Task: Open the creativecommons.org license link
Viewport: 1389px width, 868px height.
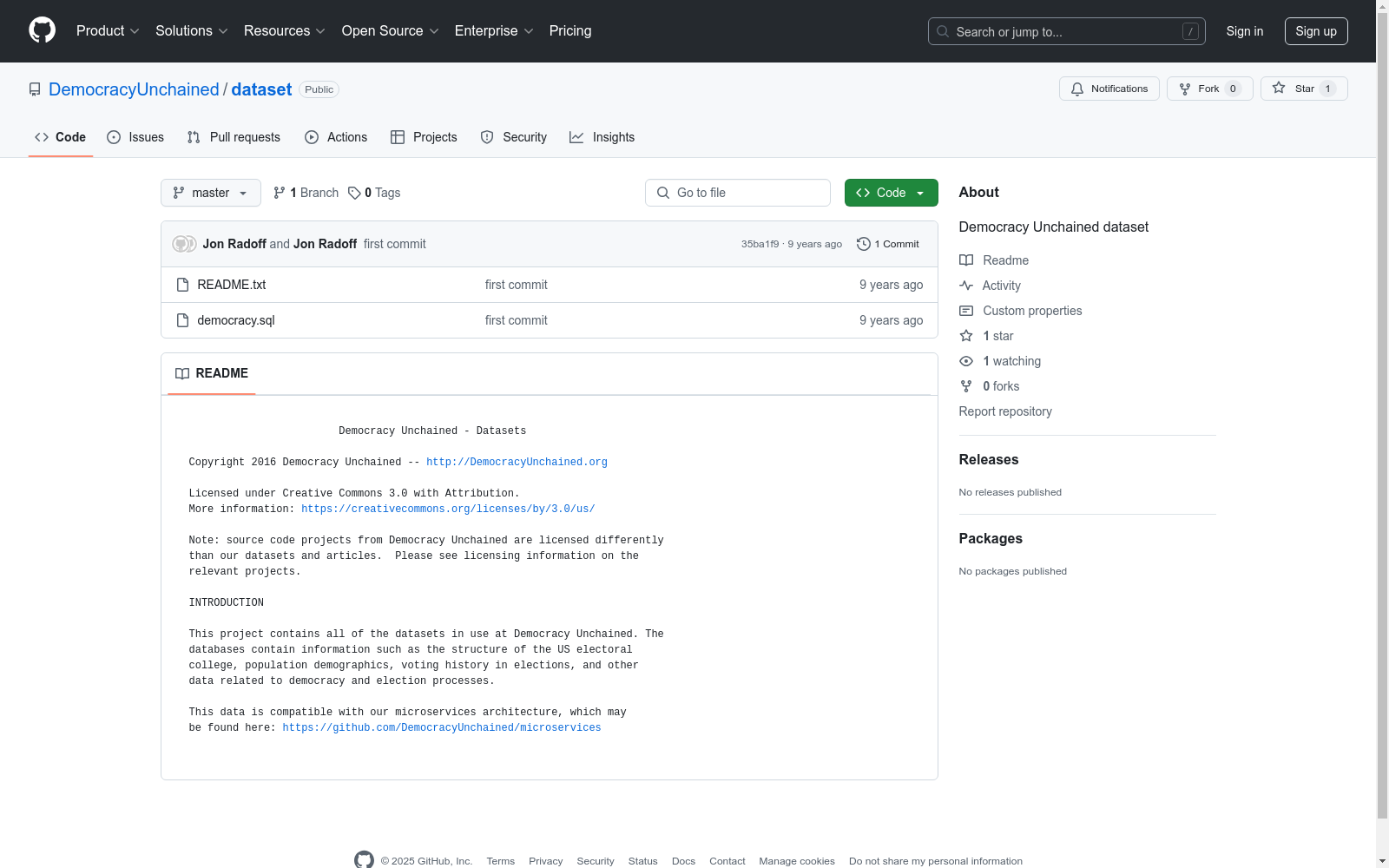Action: pos(448,509)
